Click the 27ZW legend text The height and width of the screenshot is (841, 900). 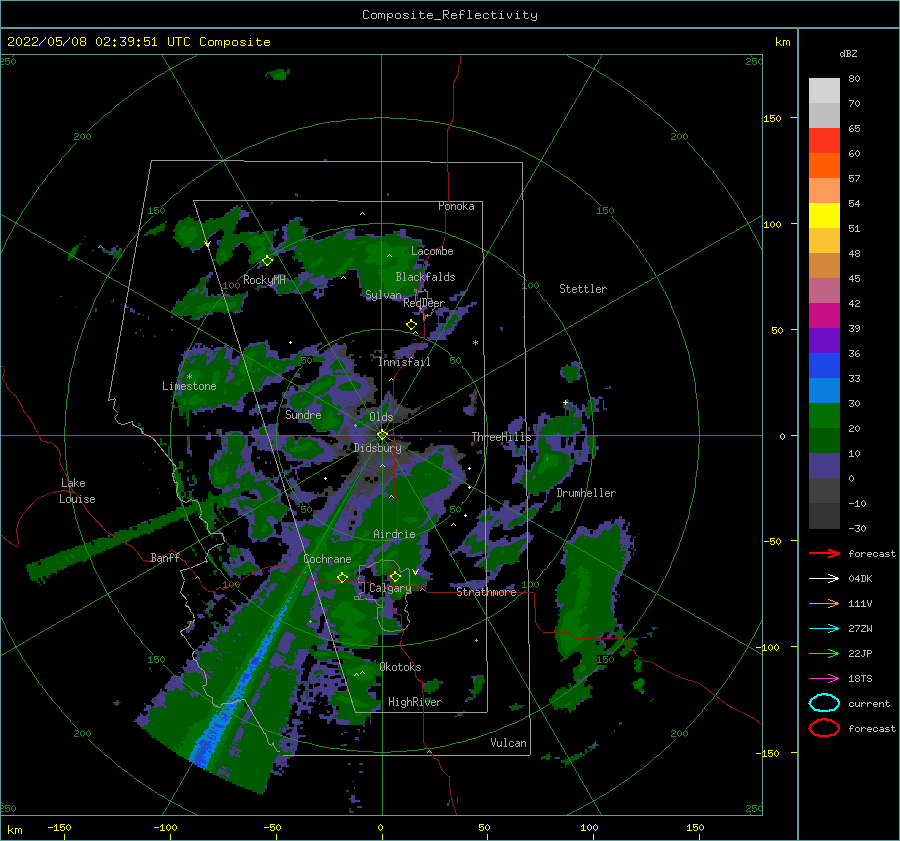(x=860, y=629)
